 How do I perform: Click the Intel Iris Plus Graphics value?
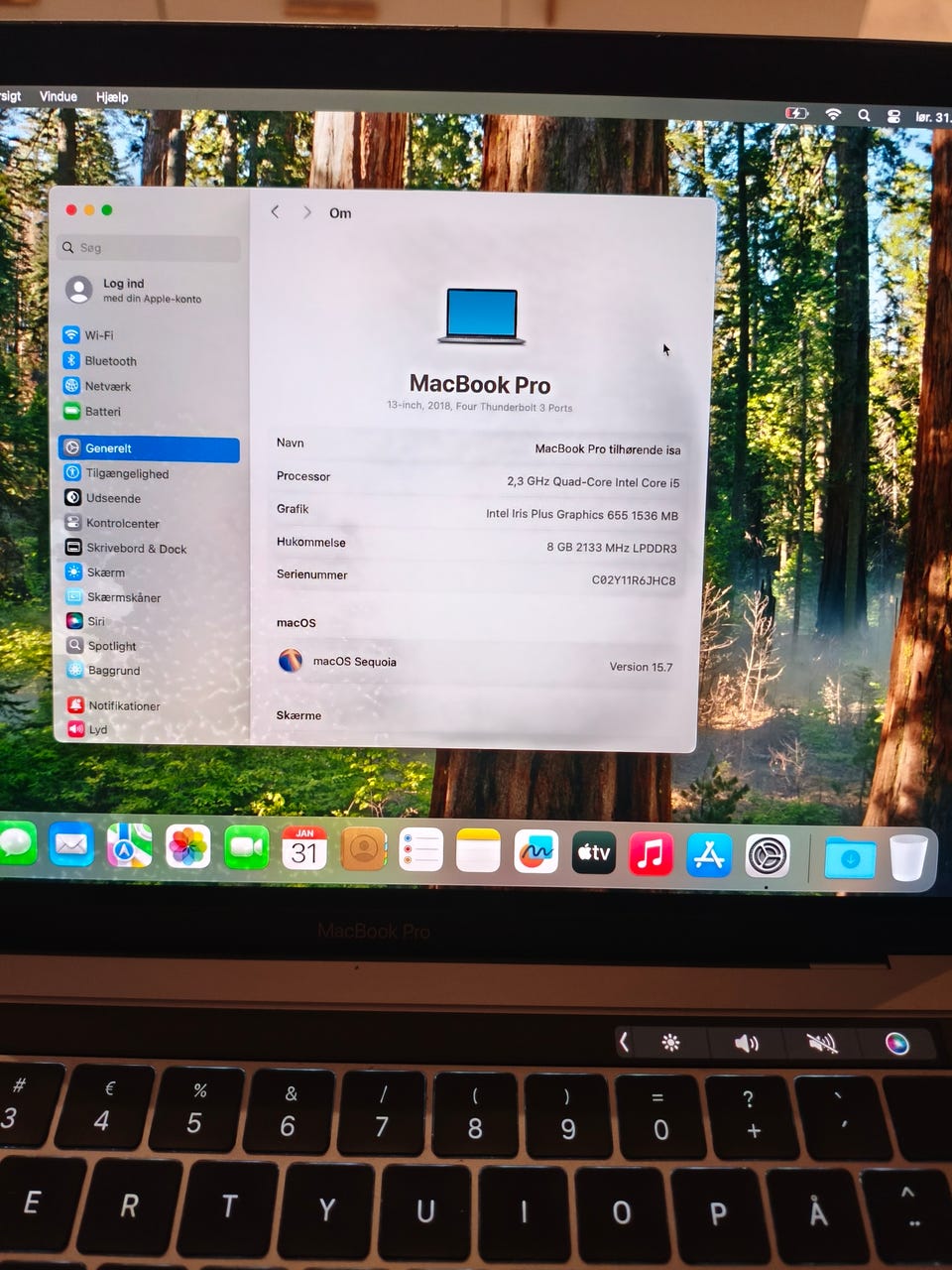tap(582, 515)
